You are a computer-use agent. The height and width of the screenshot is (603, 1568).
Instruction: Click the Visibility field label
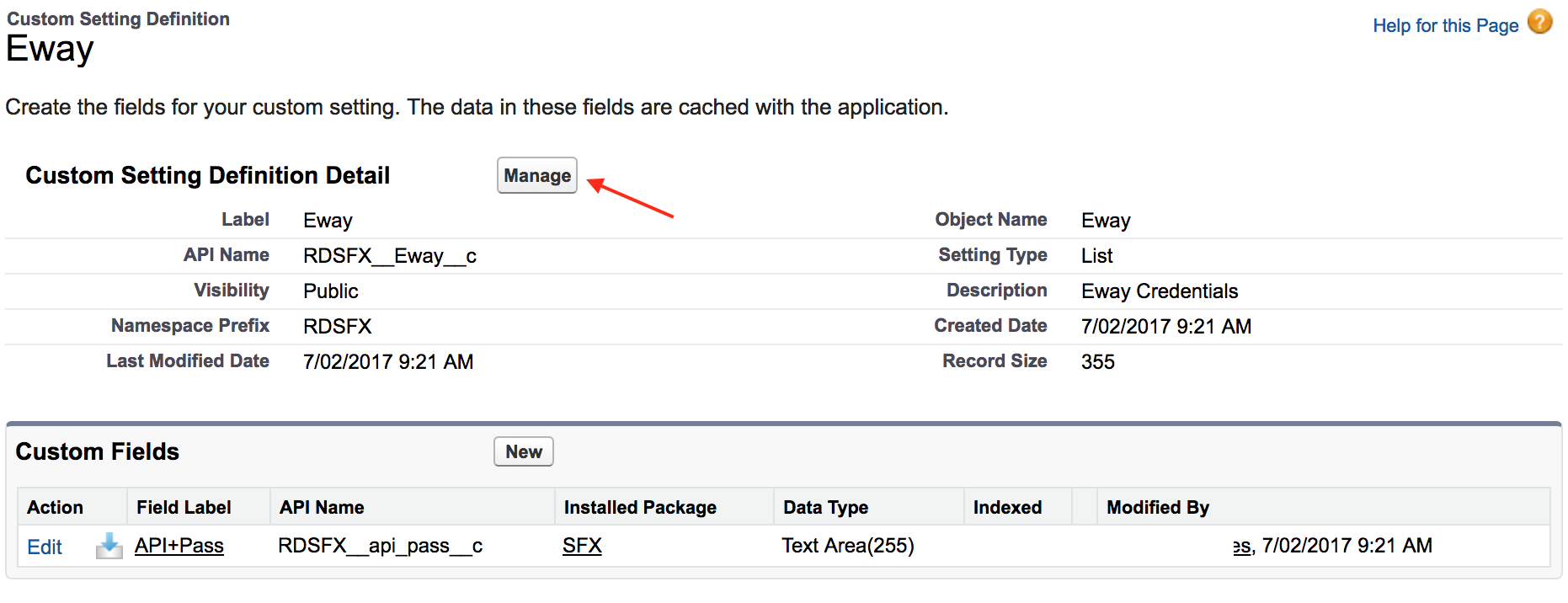tap(232, 291)
